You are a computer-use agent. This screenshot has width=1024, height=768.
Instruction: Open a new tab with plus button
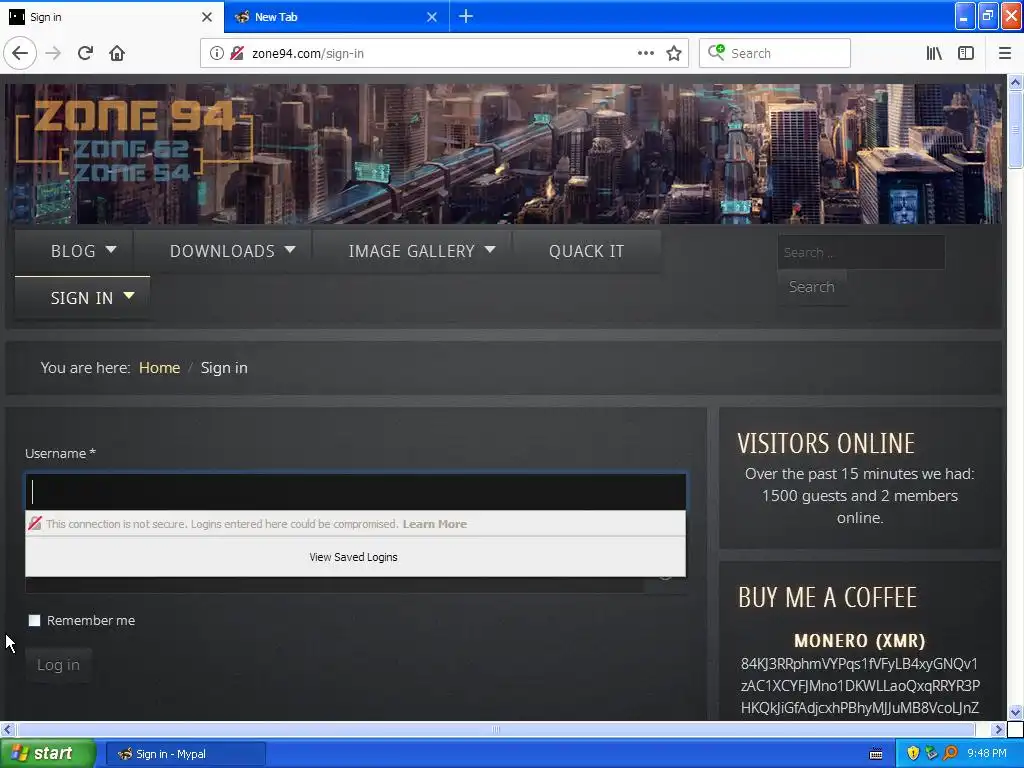click(x=466, y=16)
